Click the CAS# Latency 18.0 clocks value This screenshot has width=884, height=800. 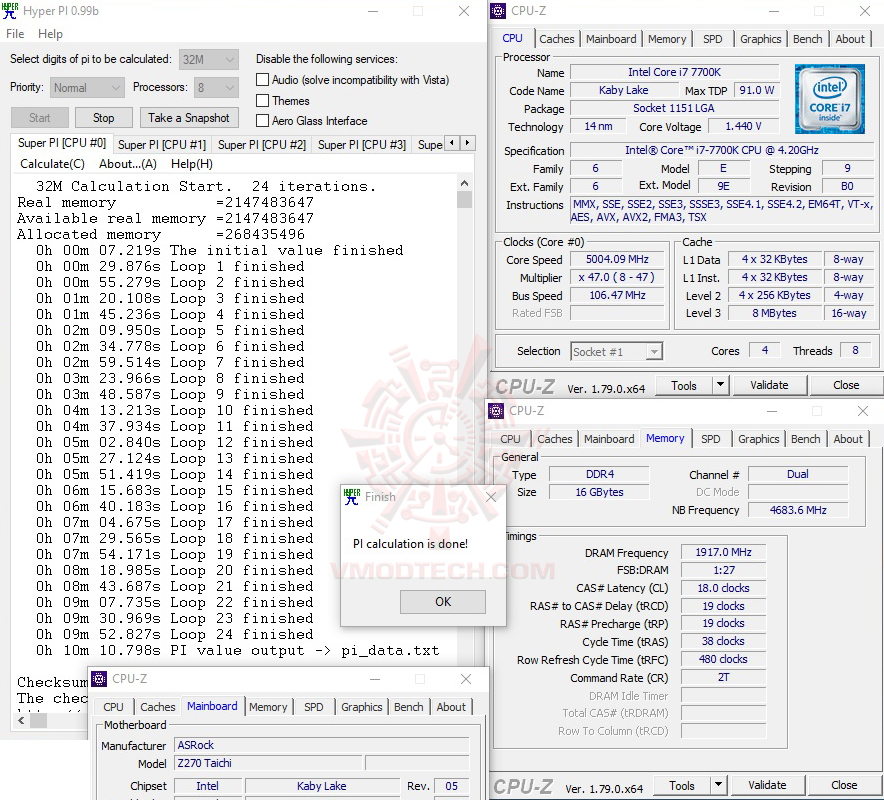723,589
